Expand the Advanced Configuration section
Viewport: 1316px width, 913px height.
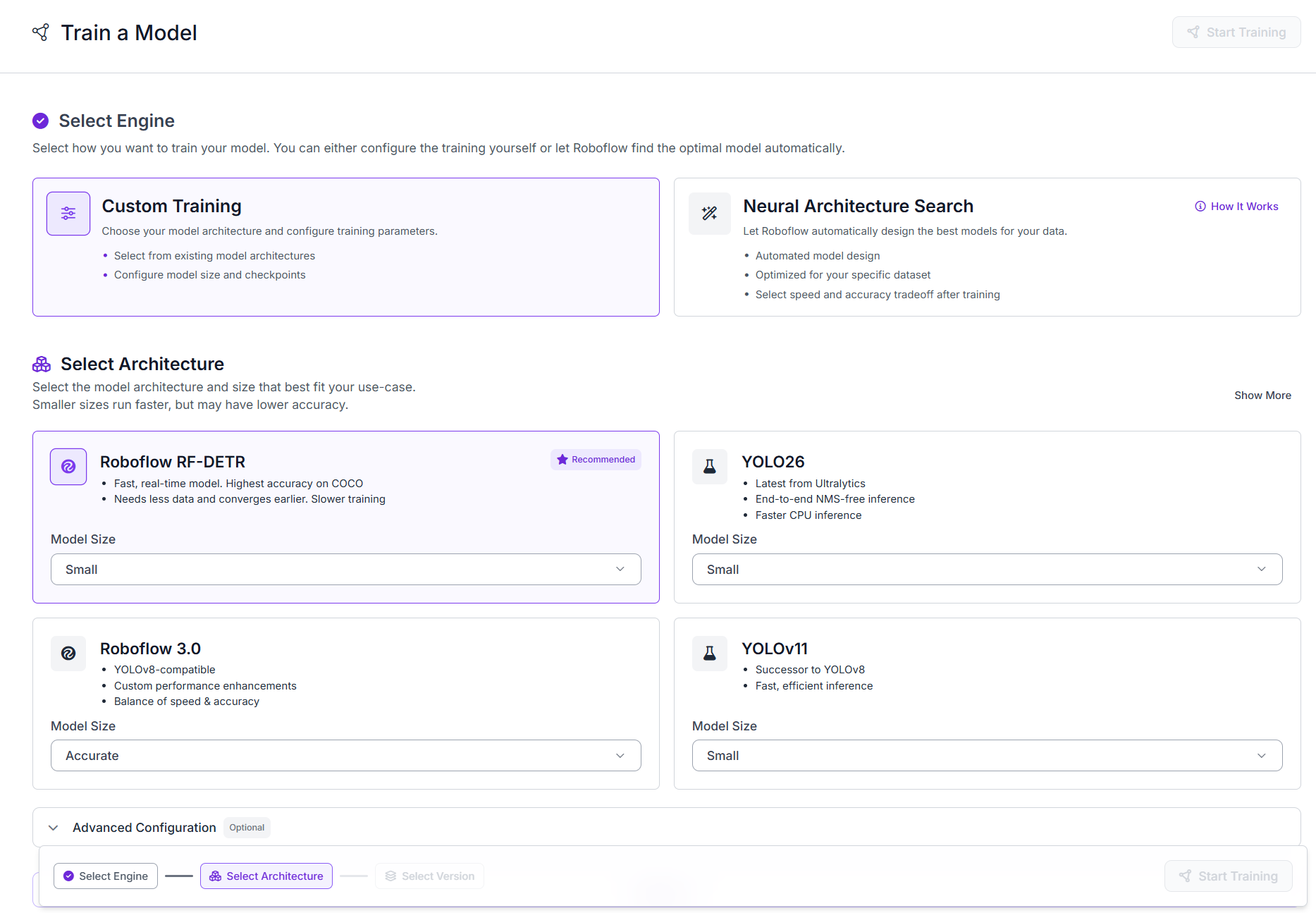pyautogui.click(x=667, y=828)
